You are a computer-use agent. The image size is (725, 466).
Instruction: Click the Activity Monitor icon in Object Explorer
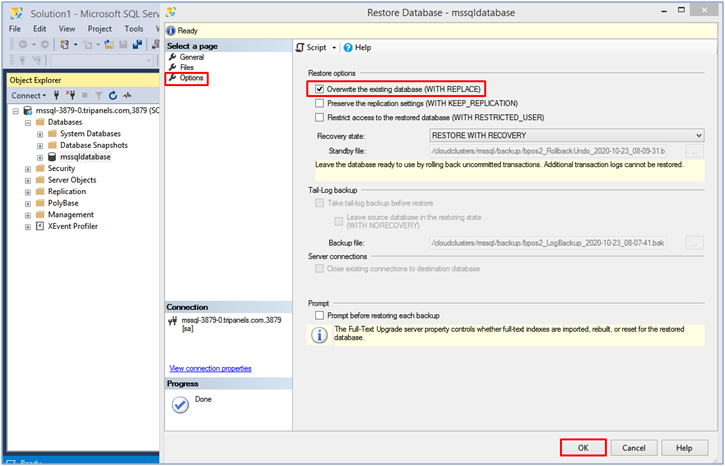[x=127, y=96]
